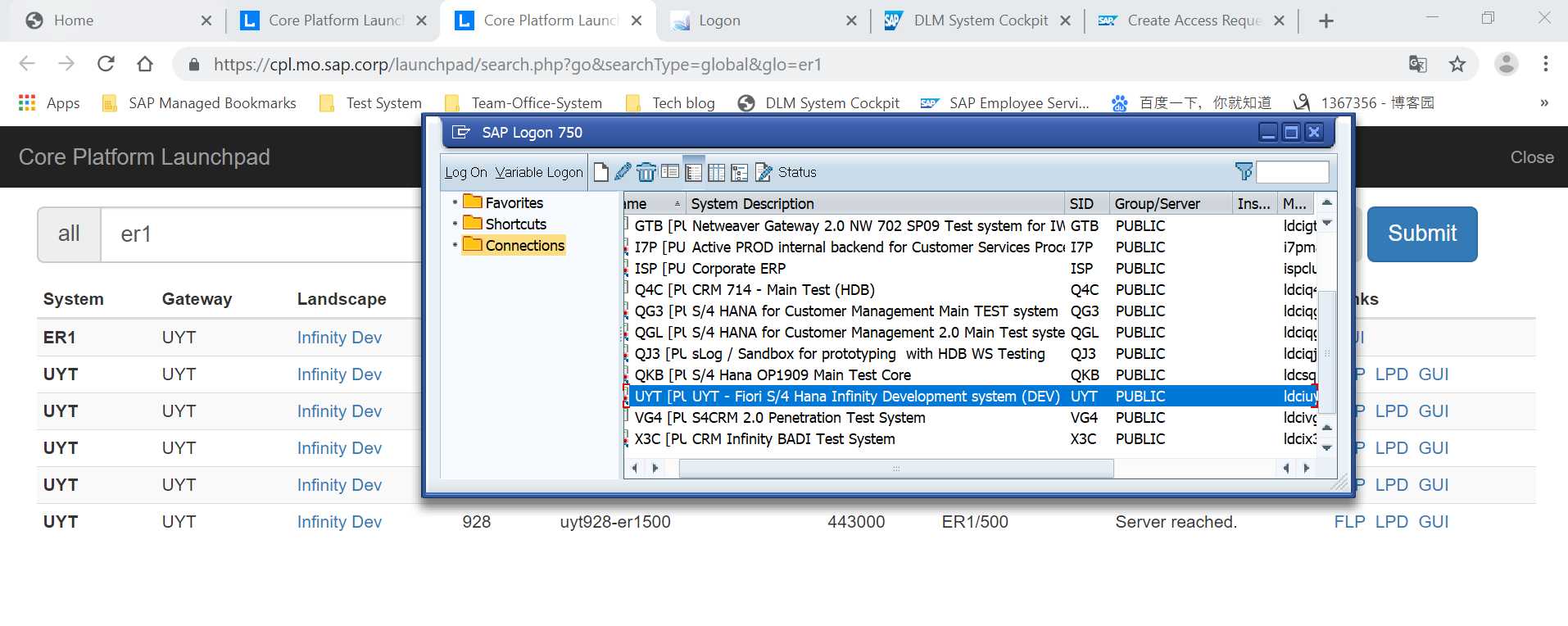The image size is (1568, 626).
Task: Go to browser Home page icon
Action: pyautogui.click(x=145, y=64)
